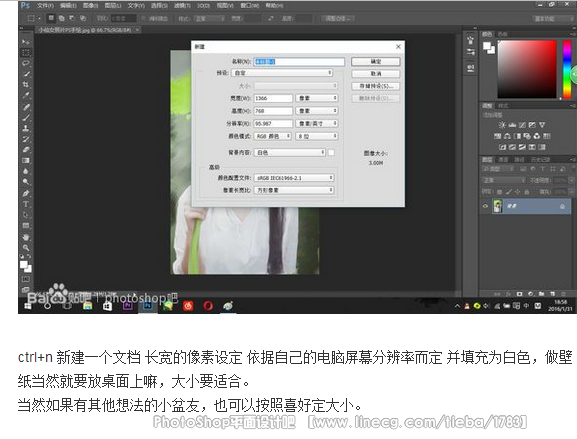Click the document name input field
This screenshot has height=439, width=577.
tap(300, 61)
